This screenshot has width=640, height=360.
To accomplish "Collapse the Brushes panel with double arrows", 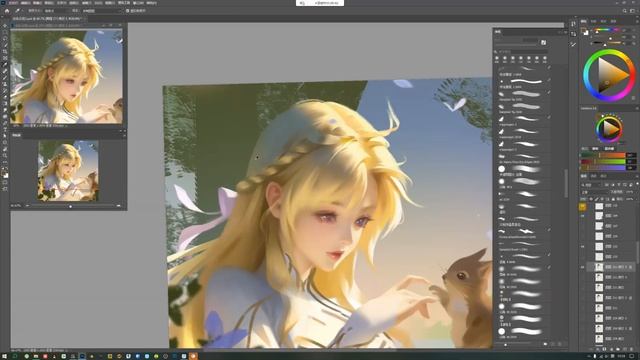I will click(560, 32).
